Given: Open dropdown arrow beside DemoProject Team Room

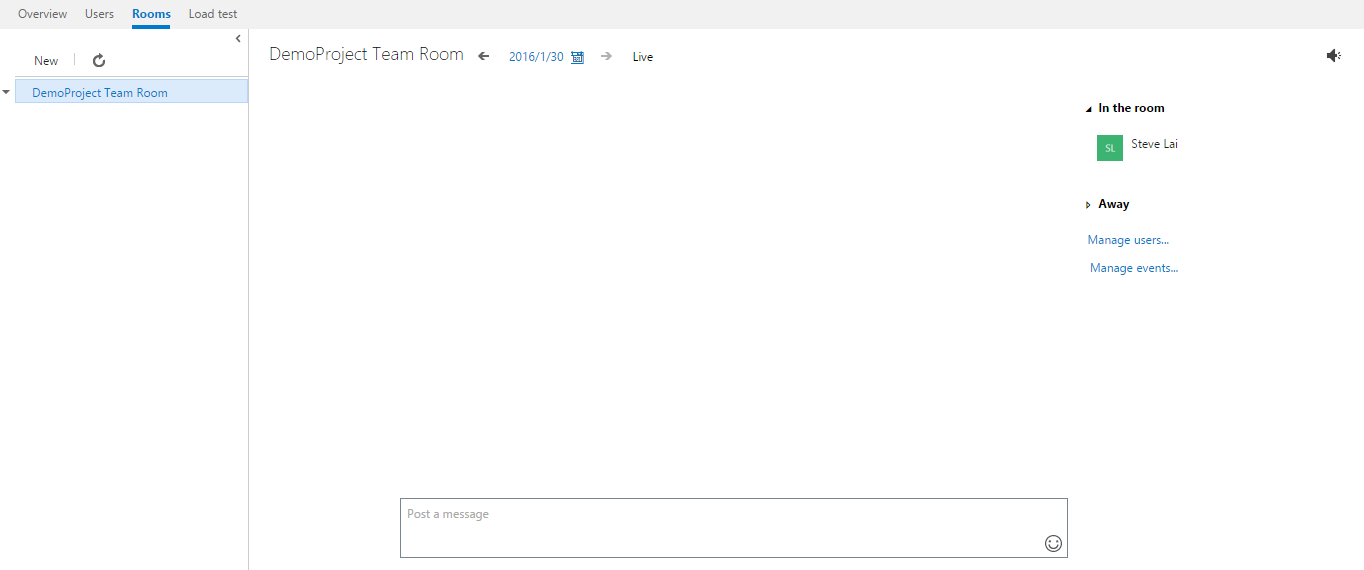Looking at the screenshot, I should point(7,92).
